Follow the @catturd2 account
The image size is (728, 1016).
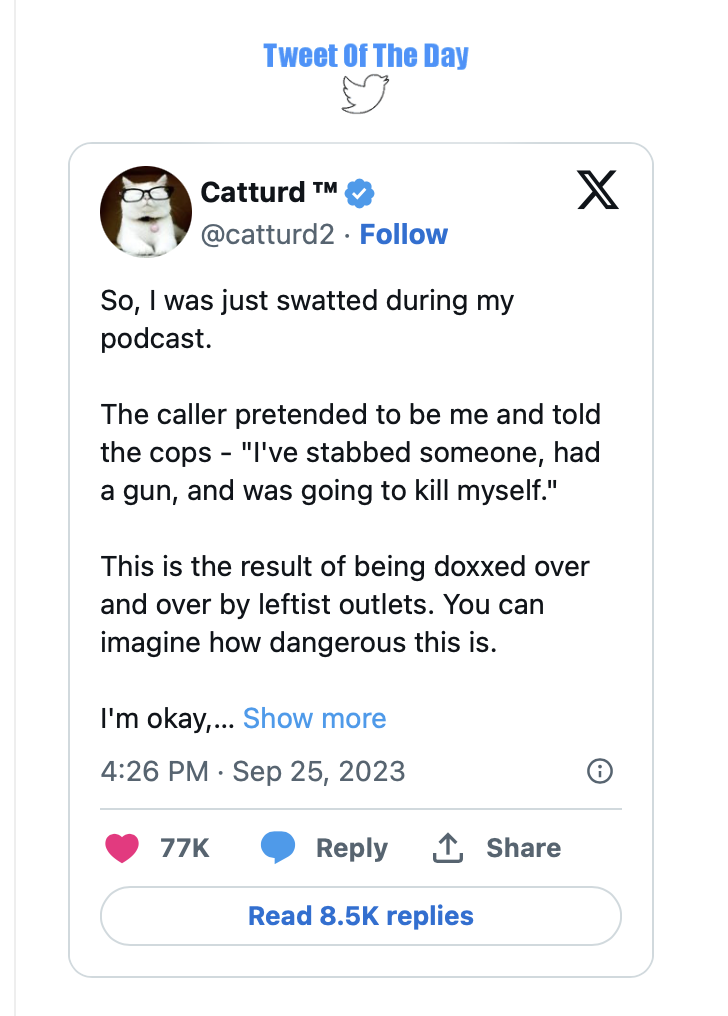[x=404, y=235]
